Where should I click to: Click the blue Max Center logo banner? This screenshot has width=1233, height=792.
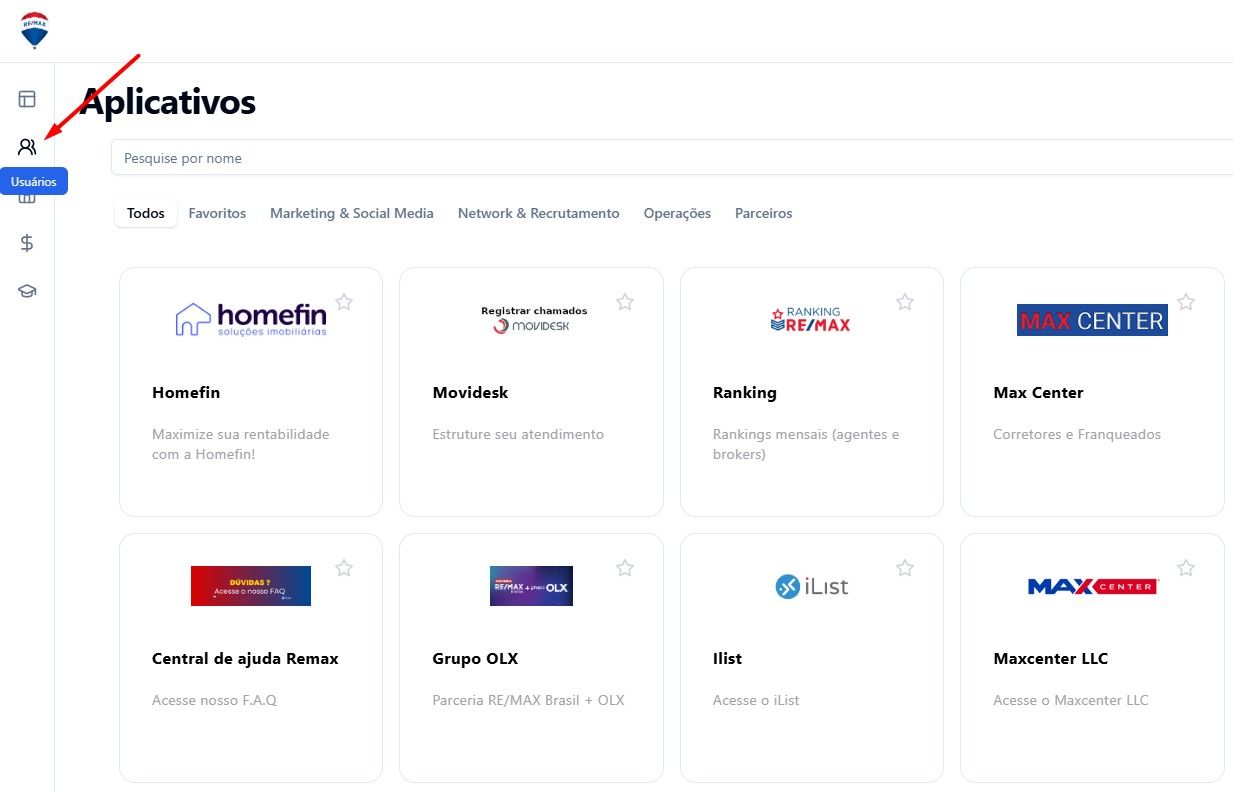pyautogui.click(x=1092, y=320)
